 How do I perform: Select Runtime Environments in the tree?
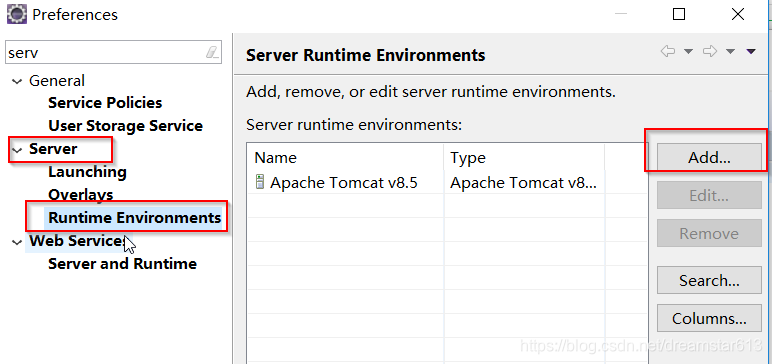tap(134, 217)
